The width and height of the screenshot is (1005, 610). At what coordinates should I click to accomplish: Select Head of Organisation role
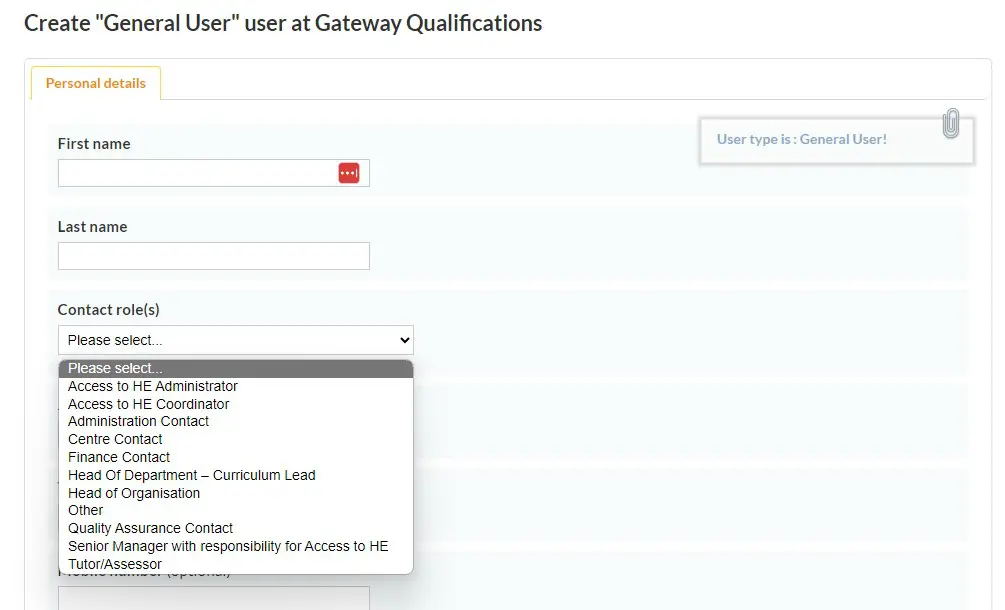coord(134,493)
